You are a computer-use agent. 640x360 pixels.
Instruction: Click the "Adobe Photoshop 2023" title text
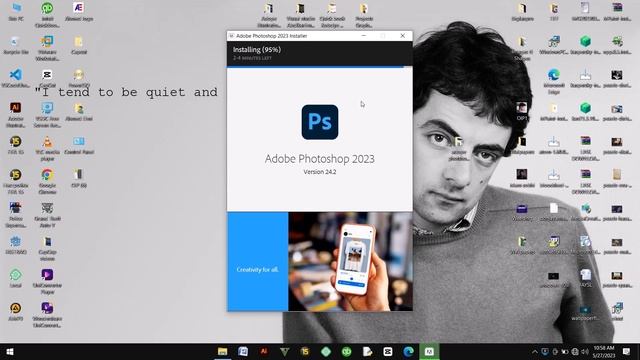coord(320,158)
